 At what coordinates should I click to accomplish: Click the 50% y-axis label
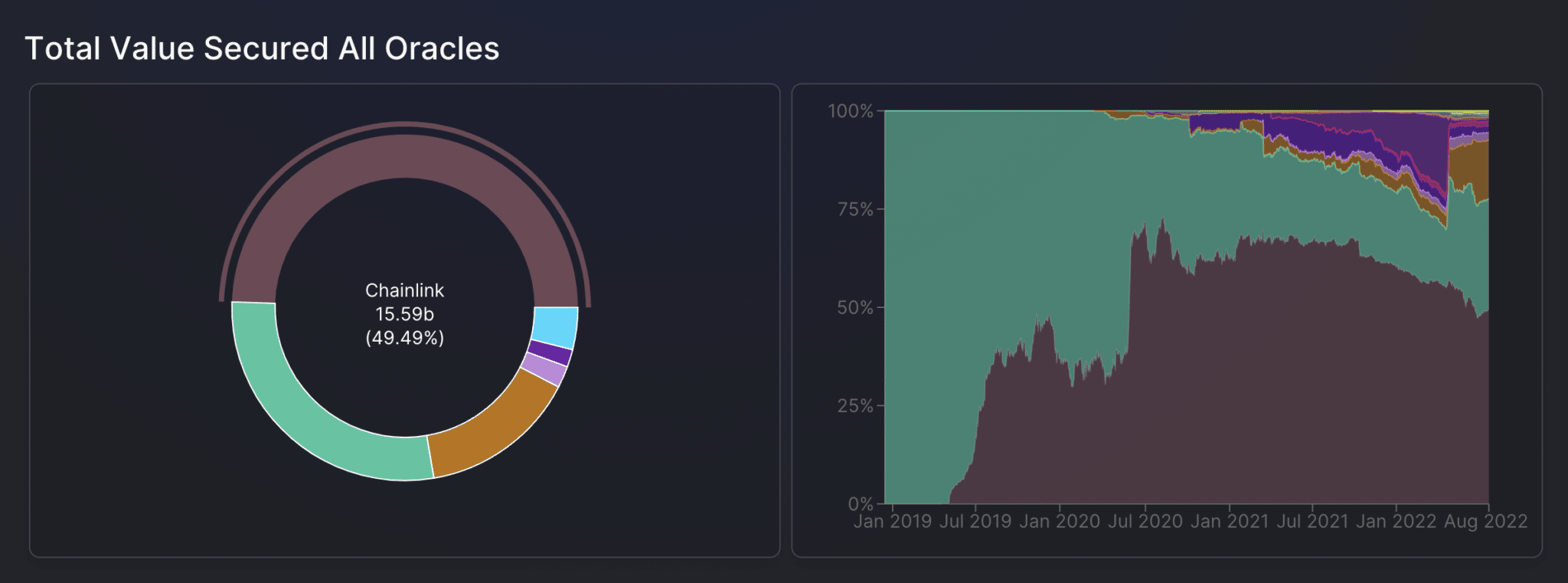(x=854, y=308)
